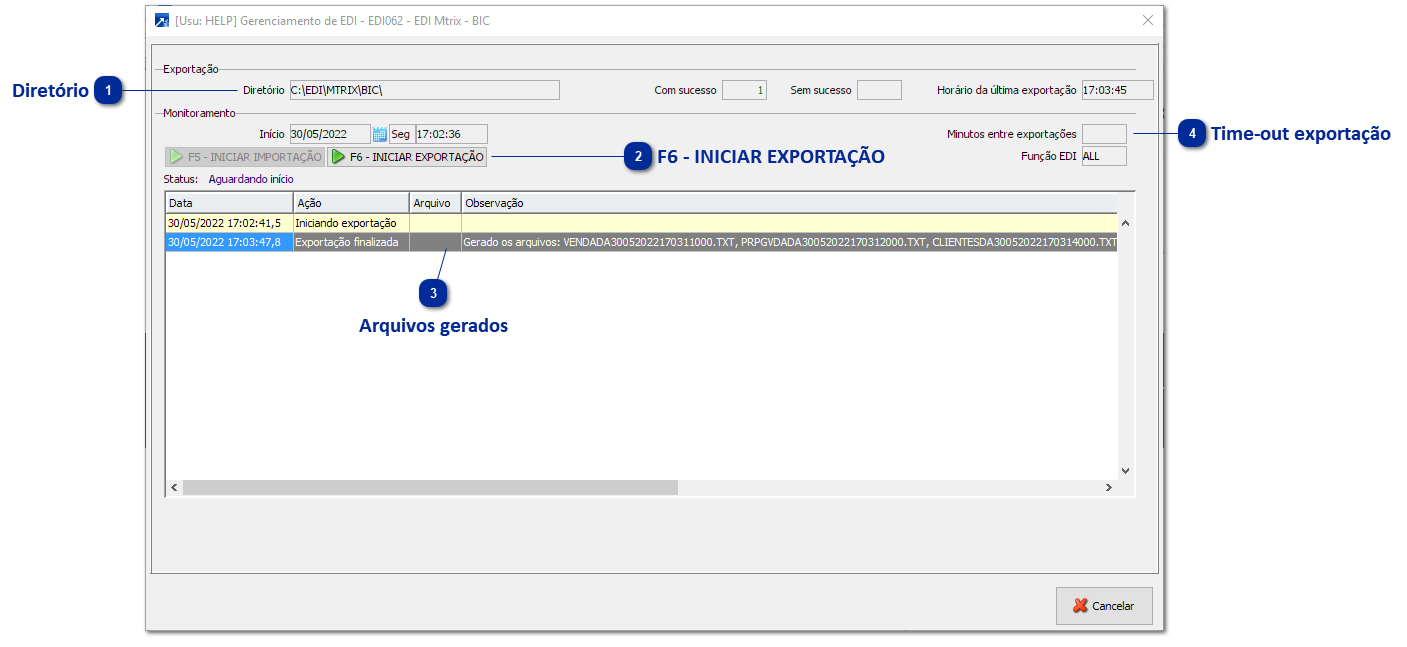Click the right arrow of the horizontal scrollbar
Viewport: 1407px width, 647px height.
click(x=1109, y=487)
